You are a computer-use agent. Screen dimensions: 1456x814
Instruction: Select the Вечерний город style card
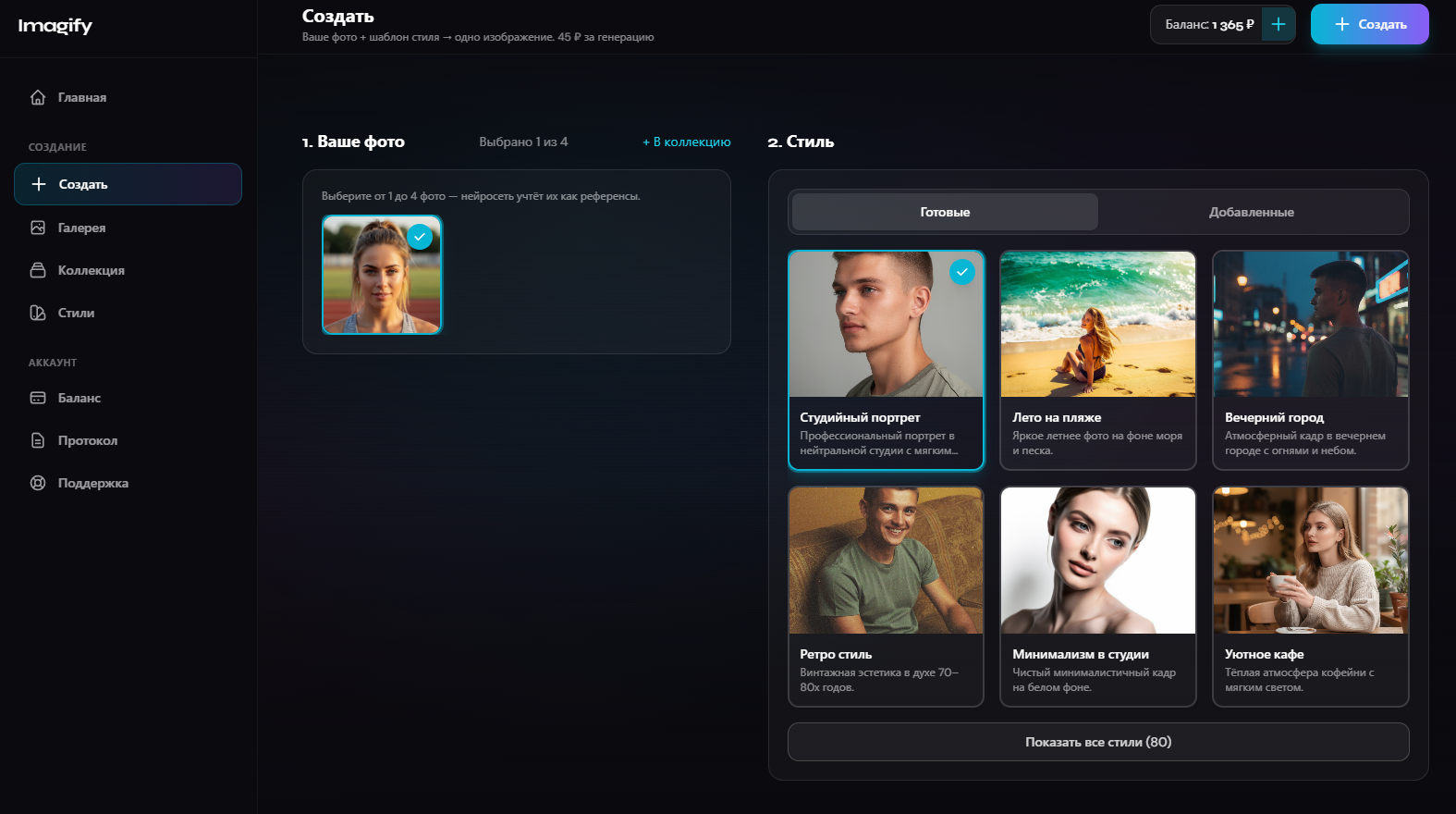[1310, 360]
